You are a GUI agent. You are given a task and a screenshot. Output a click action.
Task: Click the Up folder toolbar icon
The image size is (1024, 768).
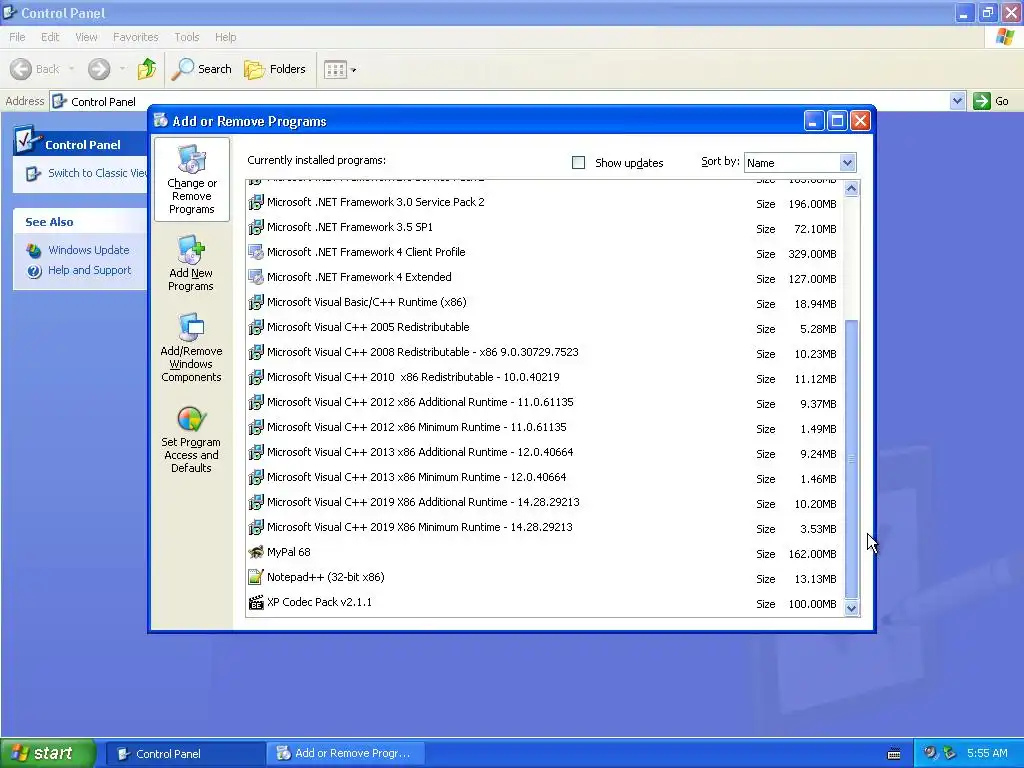point(147,69)
